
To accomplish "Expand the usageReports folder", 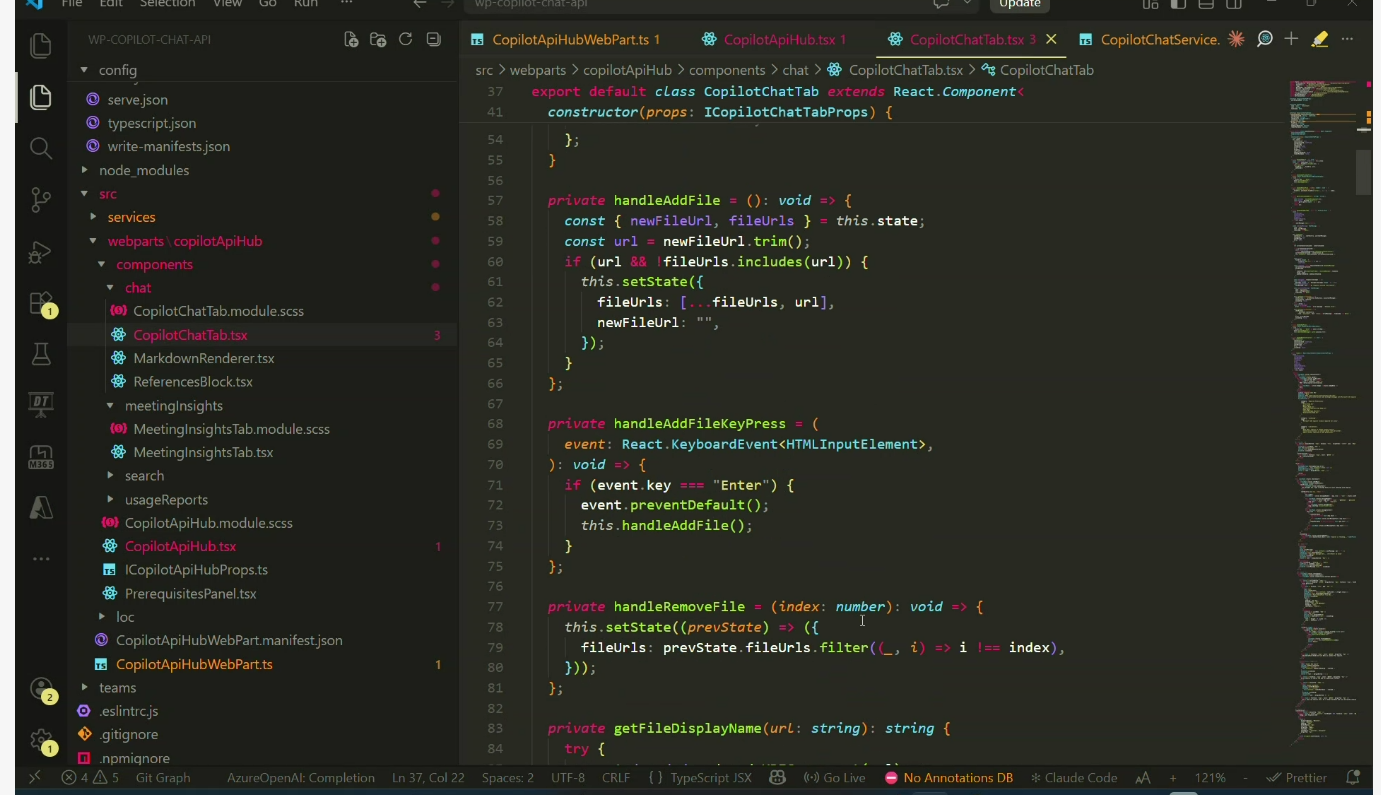I will click(166, 500).
